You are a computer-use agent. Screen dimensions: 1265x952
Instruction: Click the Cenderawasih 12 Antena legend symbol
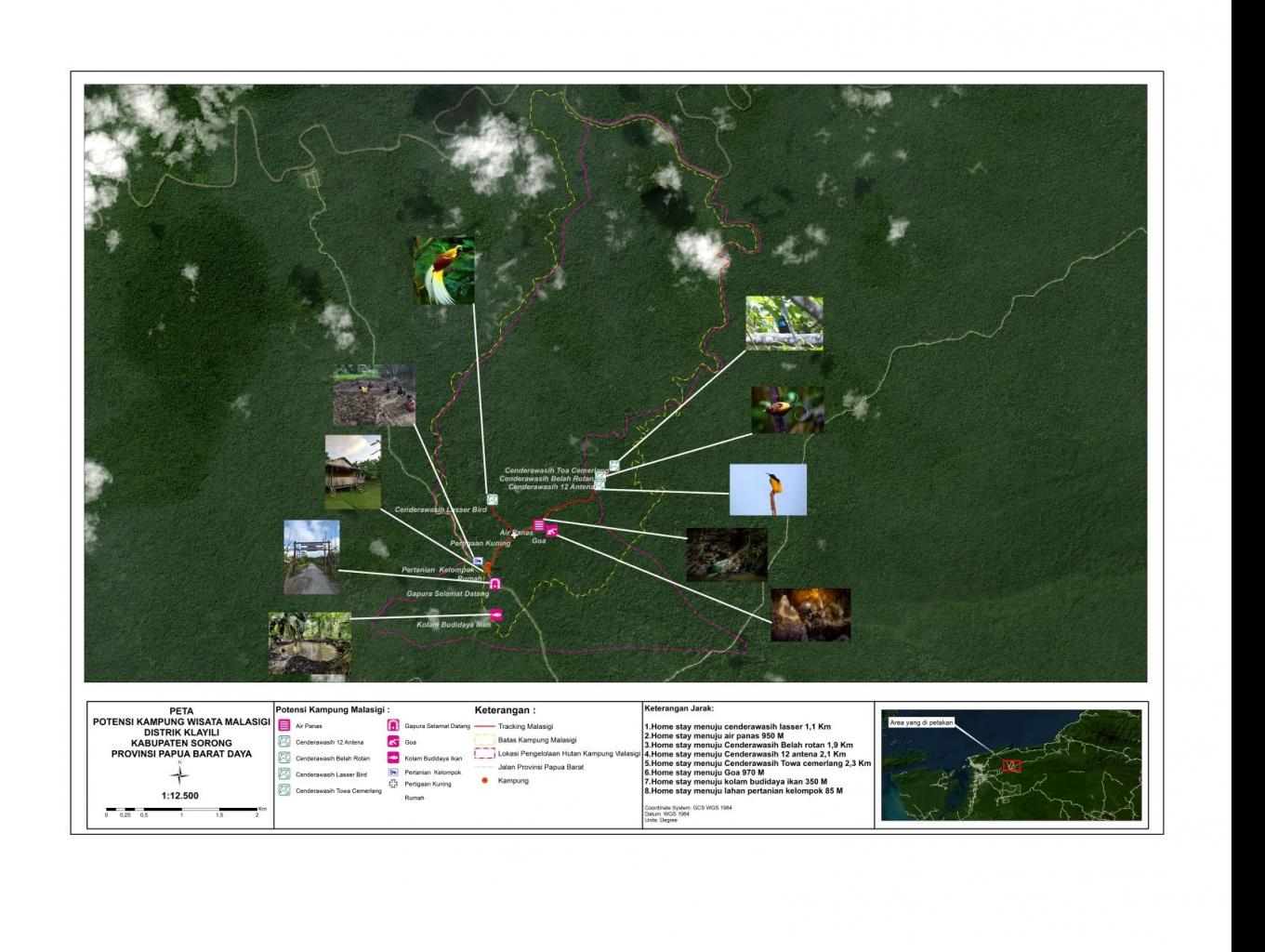(284, 742)
